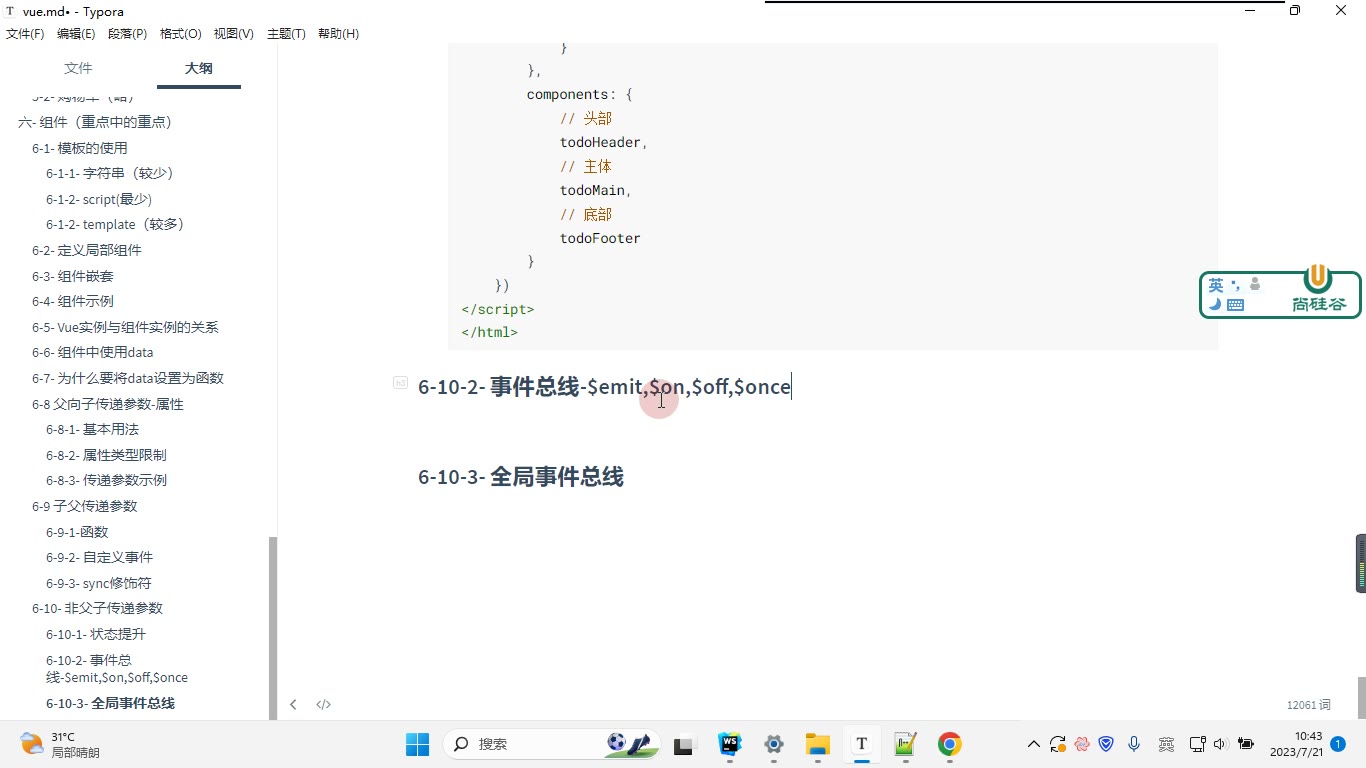Switch to the 文件 sidebar tab
1366x768 pixels.
coord(78,68)
